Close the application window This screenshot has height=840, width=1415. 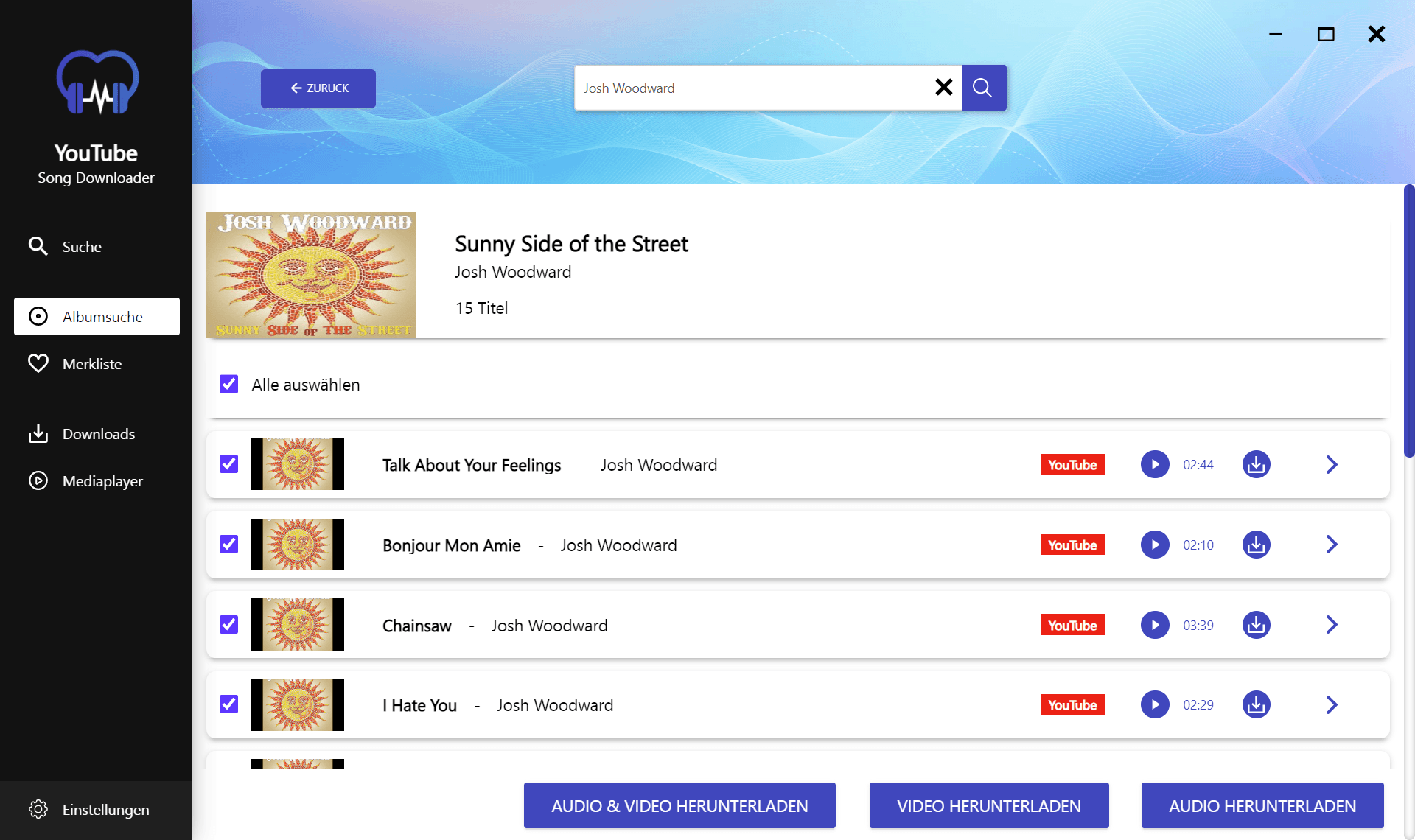click(1377, 34)
